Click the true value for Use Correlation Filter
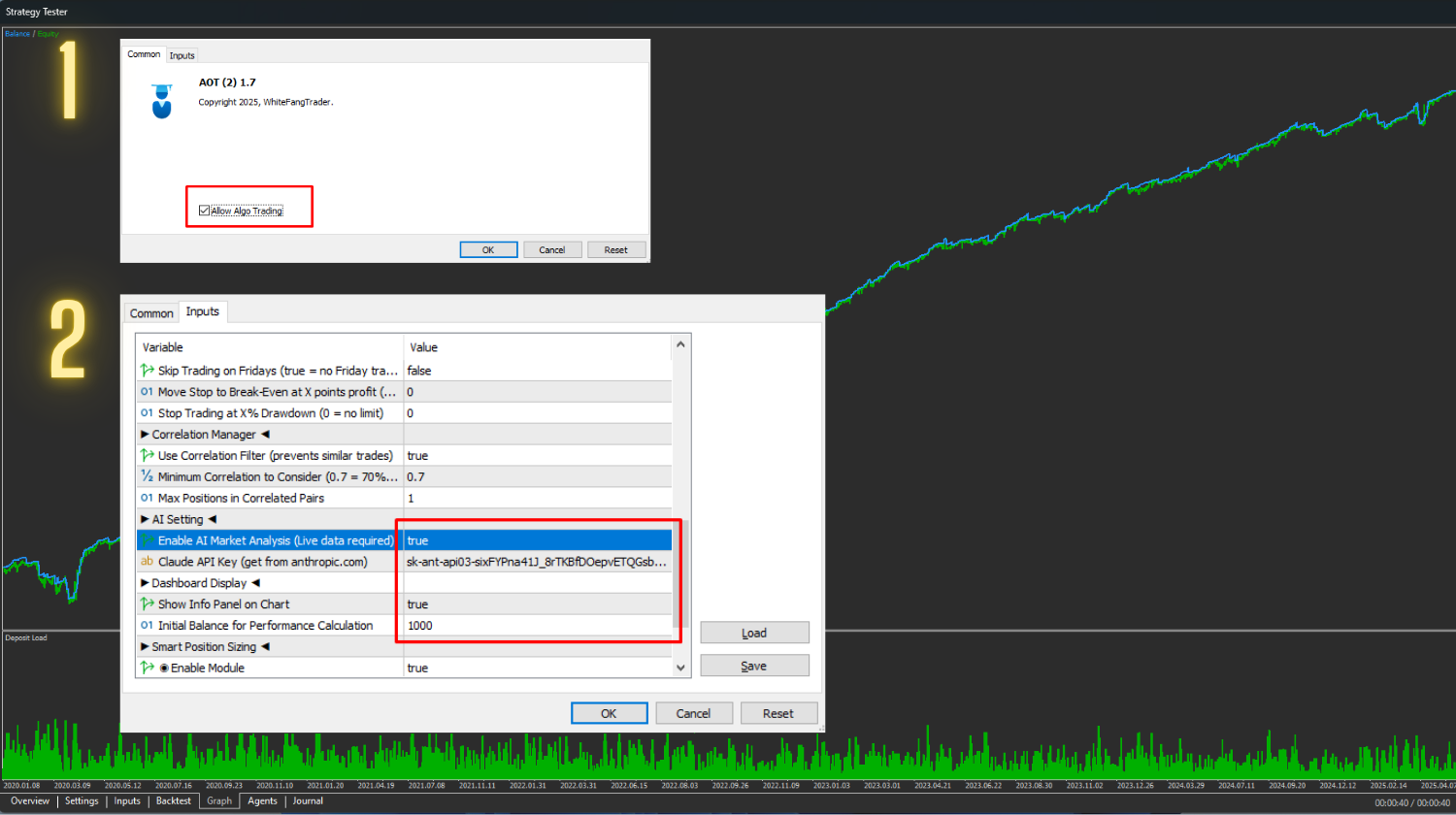The height and width of the screenshot is (815, 1456). tap(538, 455)
